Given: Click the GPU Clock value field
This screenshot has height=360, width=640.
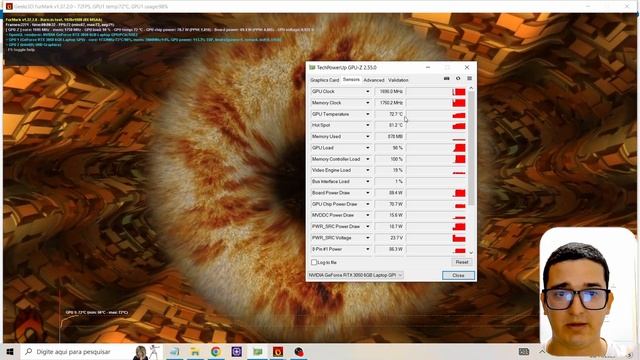Looking at the screenshot, I should [390, 91].
